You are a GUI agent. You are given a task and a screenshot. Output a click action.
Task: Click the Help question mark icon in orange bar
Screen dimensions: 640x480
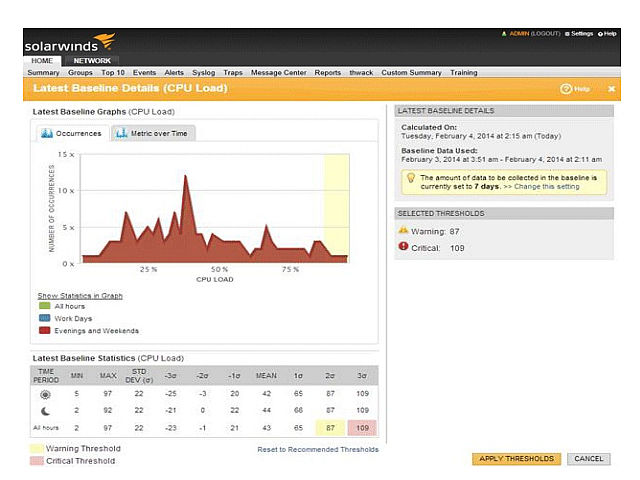(566, 89)
